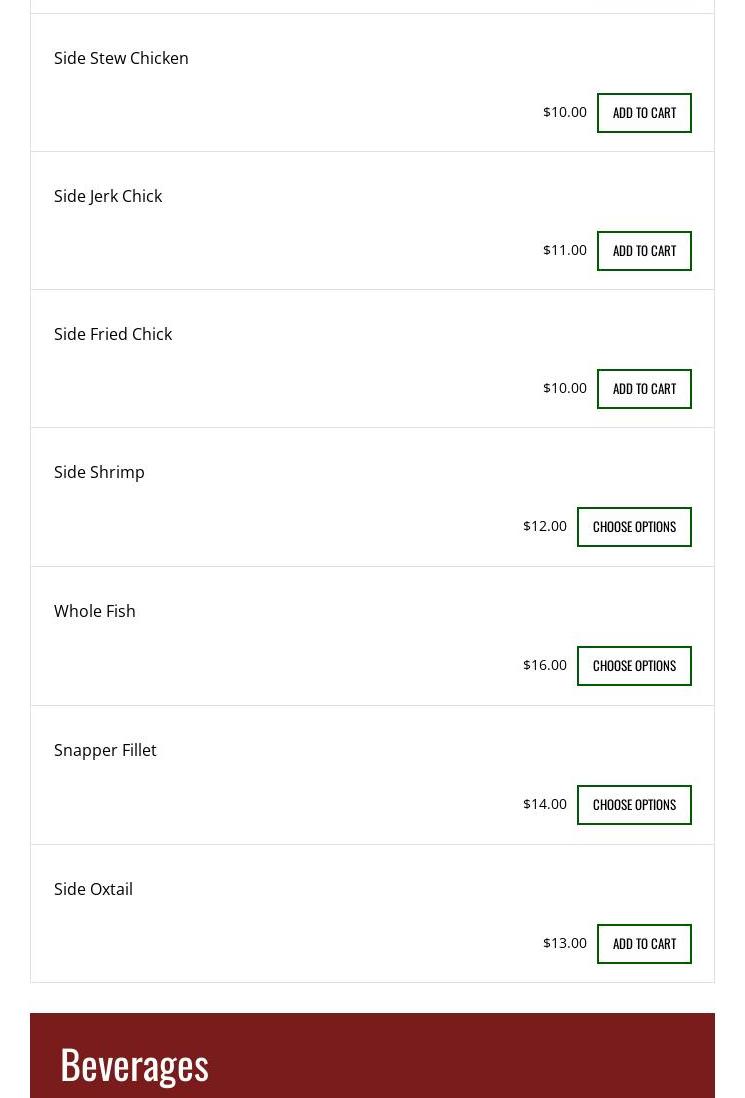This screenshot has height=1098, width=745.
Task: Open the Side Jerk Chick item title
Action: pyautogui.click(x=108, y=196)
